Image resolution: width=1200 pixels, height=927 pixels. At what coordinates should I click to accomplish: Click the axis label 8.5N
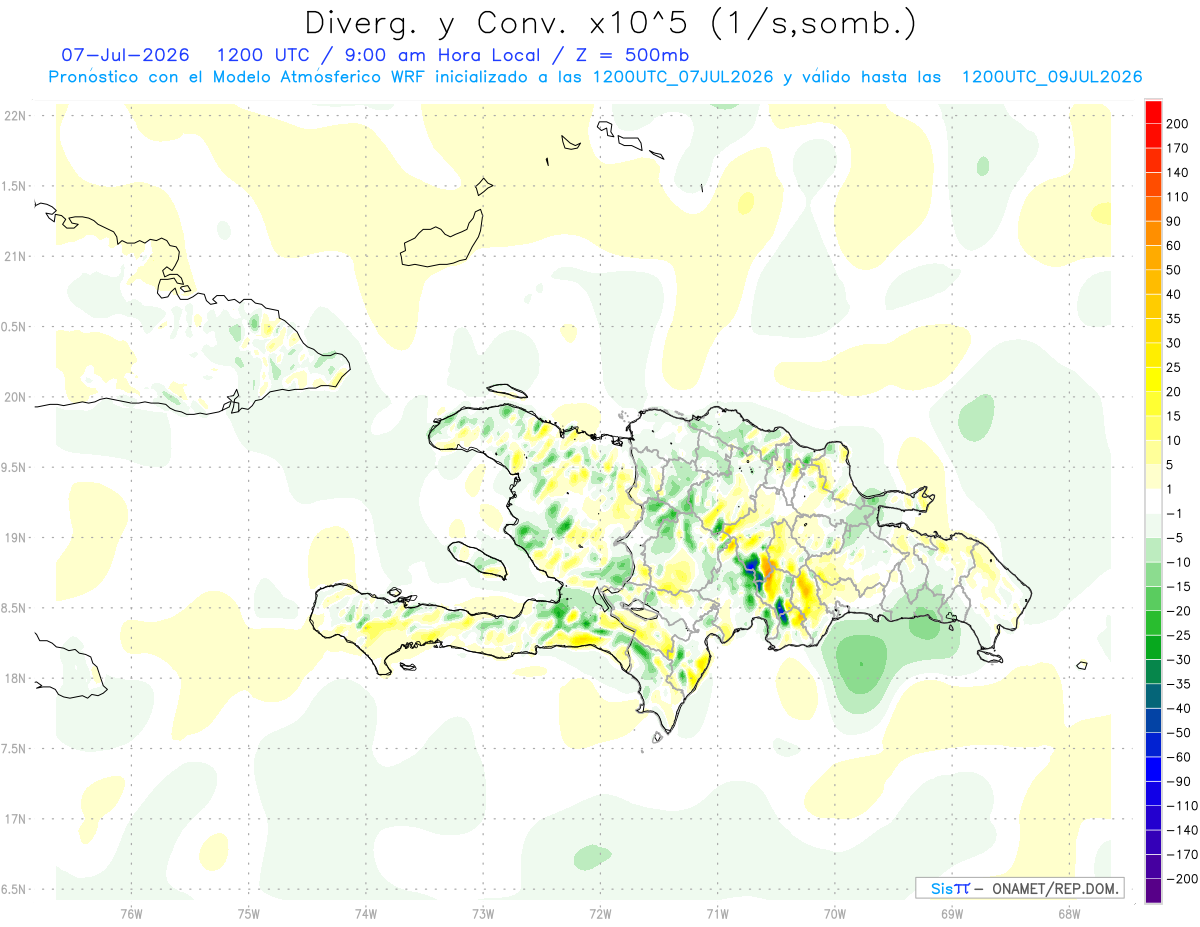pos(15,608)
